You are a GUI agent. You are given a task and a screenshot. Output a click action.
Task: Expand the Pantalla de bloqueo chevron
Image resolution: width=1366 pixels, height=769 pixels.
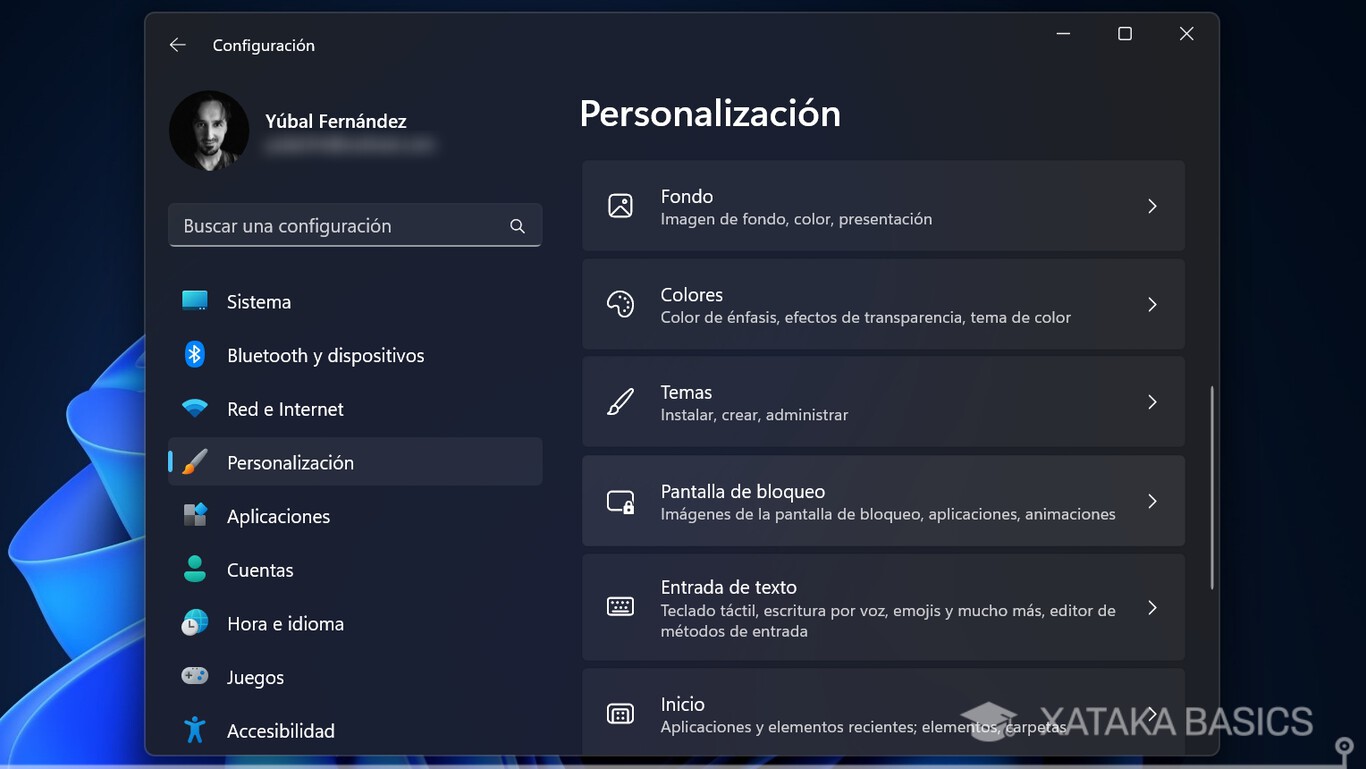pos(1152,501)
